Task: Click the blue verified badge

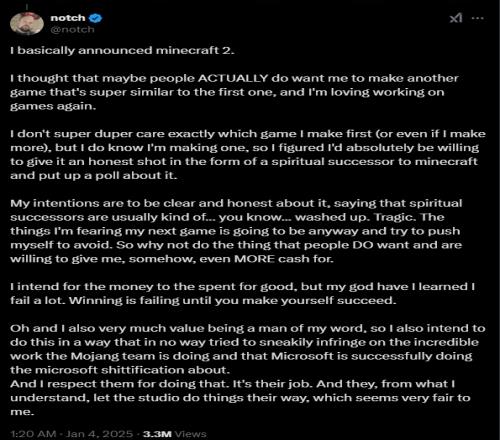Action: 96,18
